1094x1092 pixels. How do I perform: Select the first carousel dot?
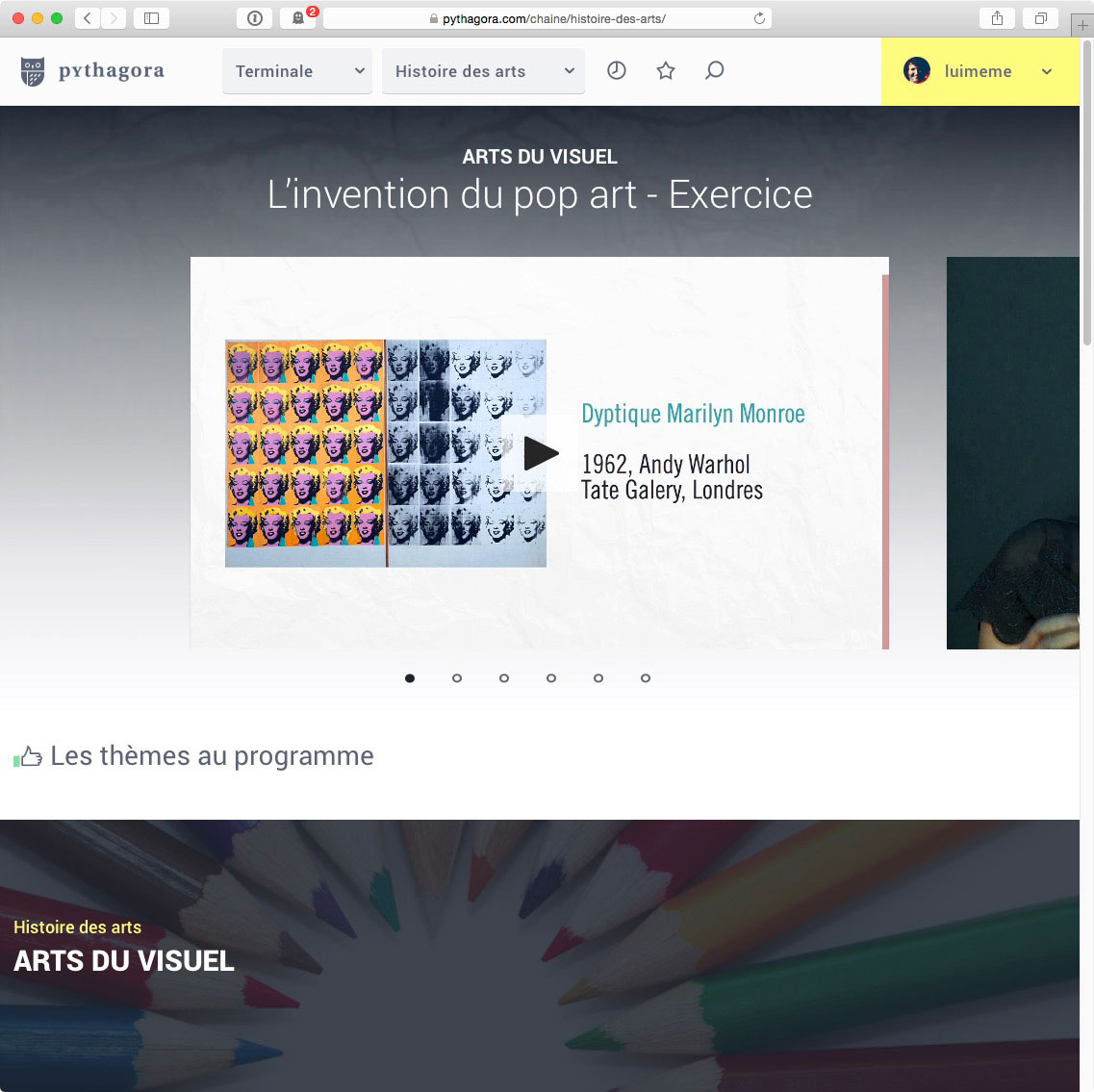pos(410,678)
